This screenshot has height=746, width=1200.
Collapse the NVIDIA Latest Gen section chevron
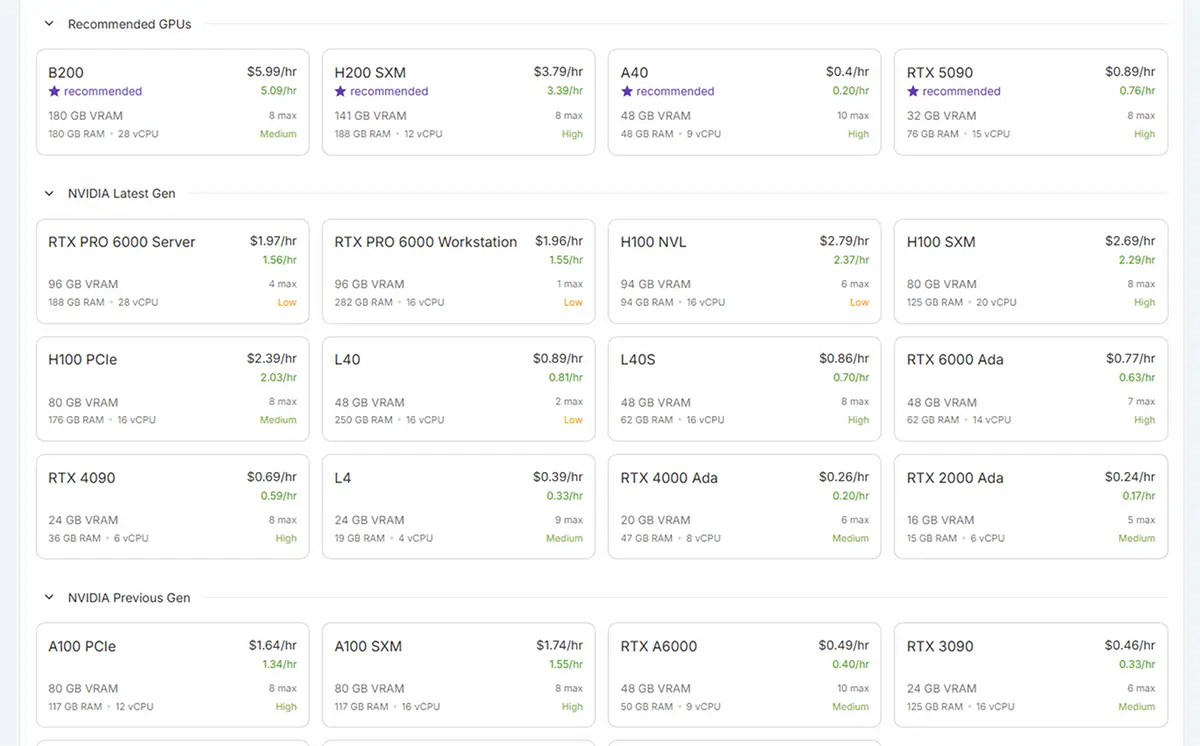(x=48, y=194)
